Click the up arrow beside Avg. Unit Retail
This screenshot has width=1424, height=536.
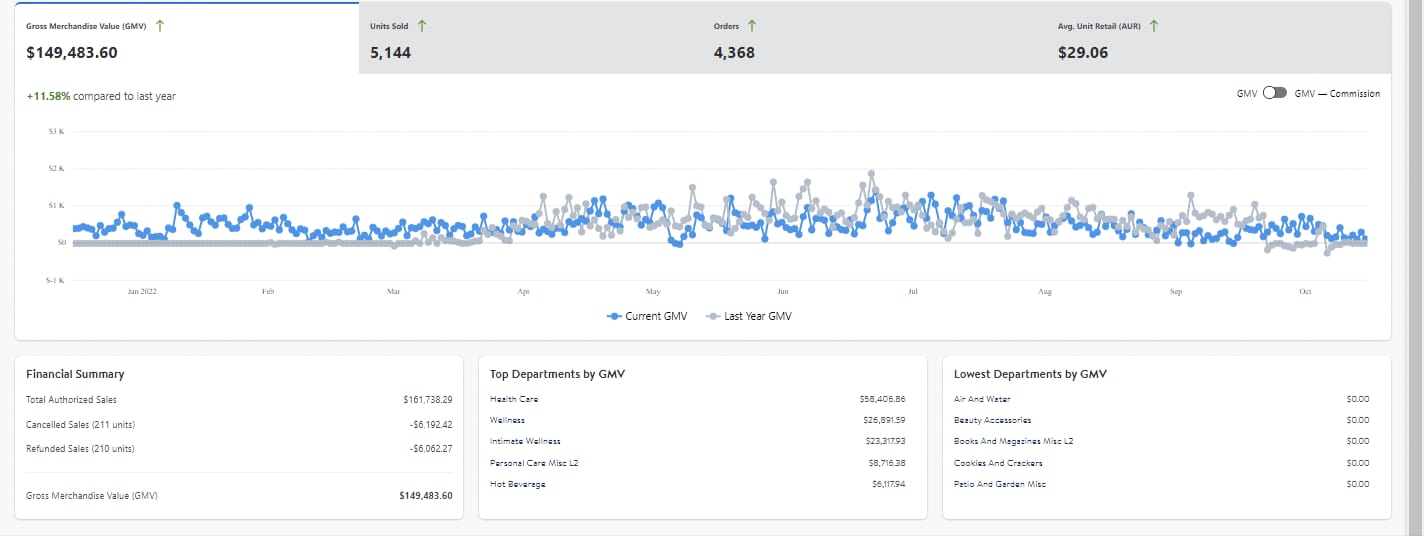coord(1154,26)
